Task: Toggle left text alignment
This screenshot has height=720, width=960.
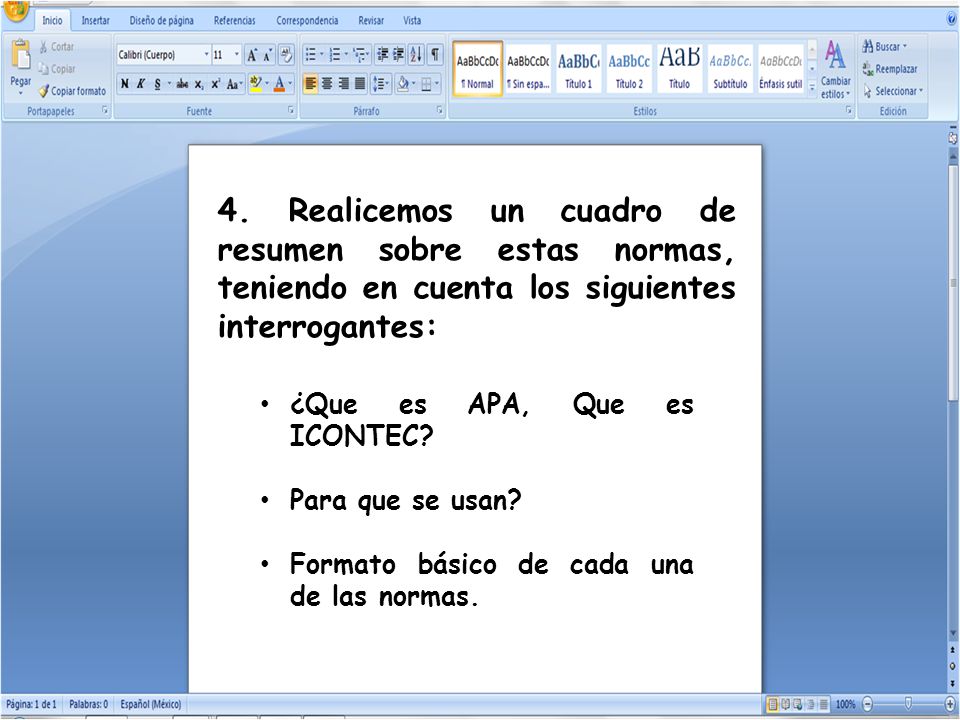Action: point(310,83)
